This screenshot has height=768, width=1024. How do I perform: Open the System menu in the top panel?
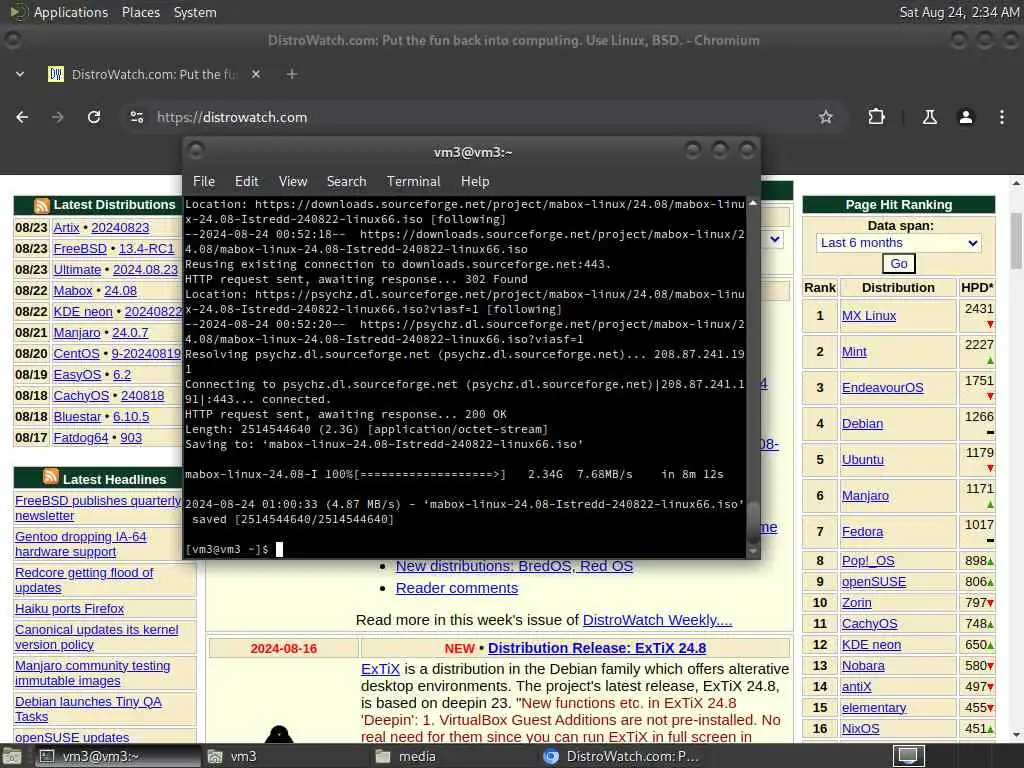[x=195, y=12]
